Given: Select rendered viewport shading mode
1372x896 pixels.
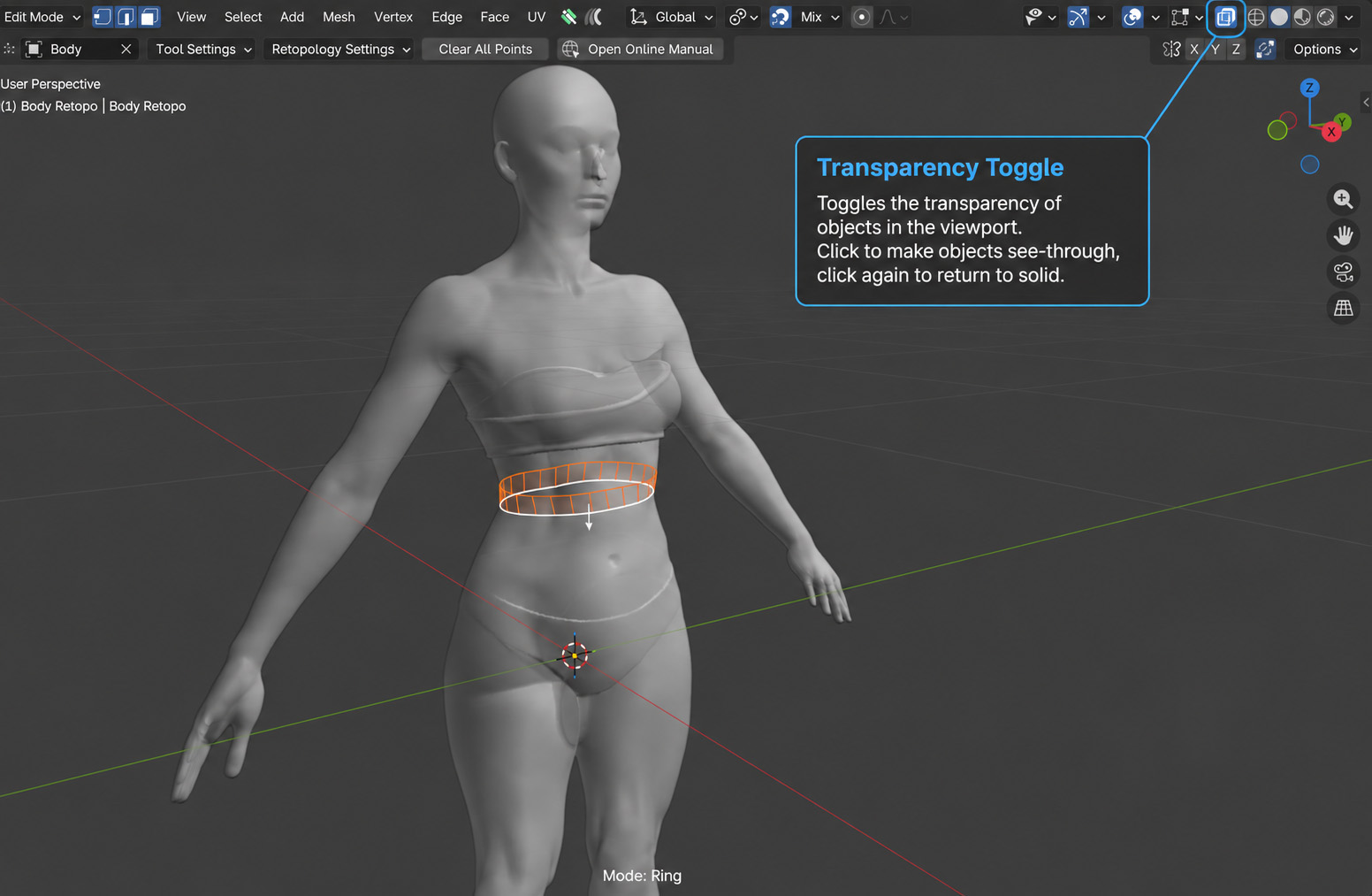Looking at the screenshot, I should tap(1325, 17).
